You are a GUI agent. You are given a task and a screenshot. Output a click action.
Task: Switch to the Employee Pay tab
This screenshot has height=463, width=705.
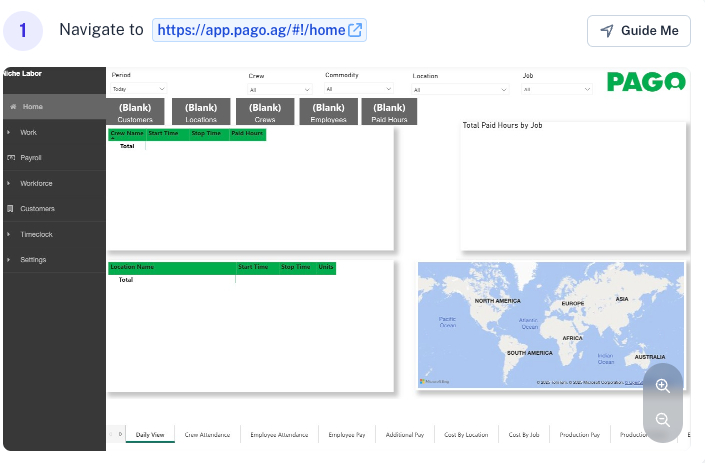tap(347, 435)
